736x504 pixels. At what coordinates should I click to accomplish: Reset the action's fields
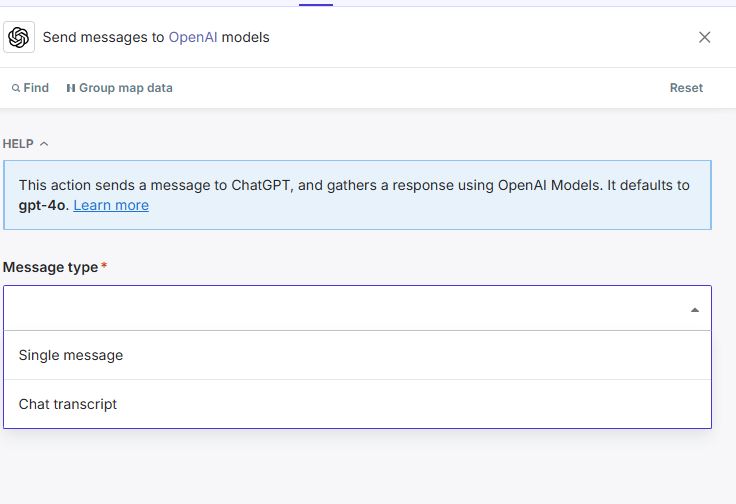(x=686, y=88)
